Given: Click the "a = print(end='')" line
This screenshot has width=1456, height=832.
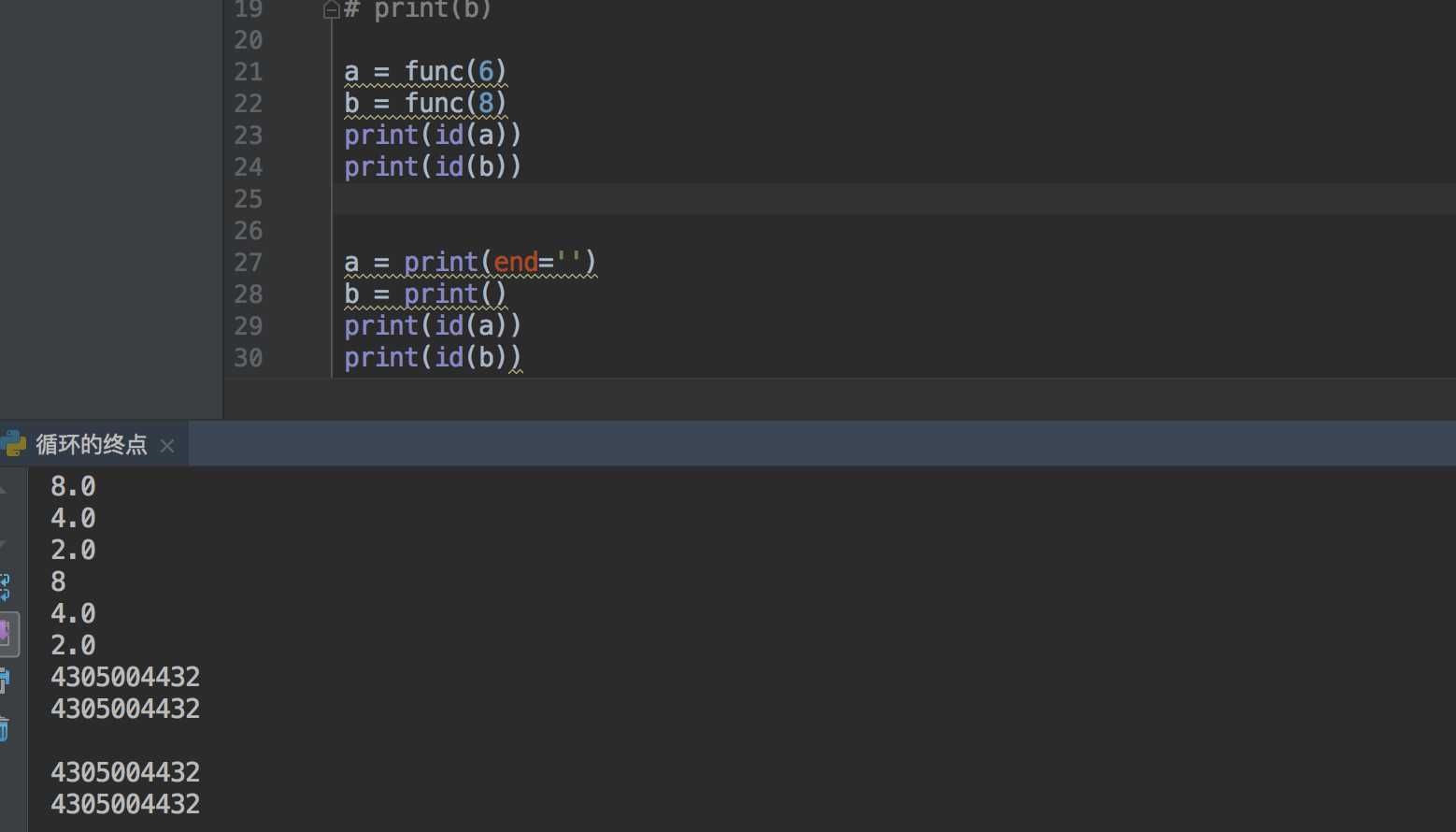Looking at the screenshot, I should point(470,263).
